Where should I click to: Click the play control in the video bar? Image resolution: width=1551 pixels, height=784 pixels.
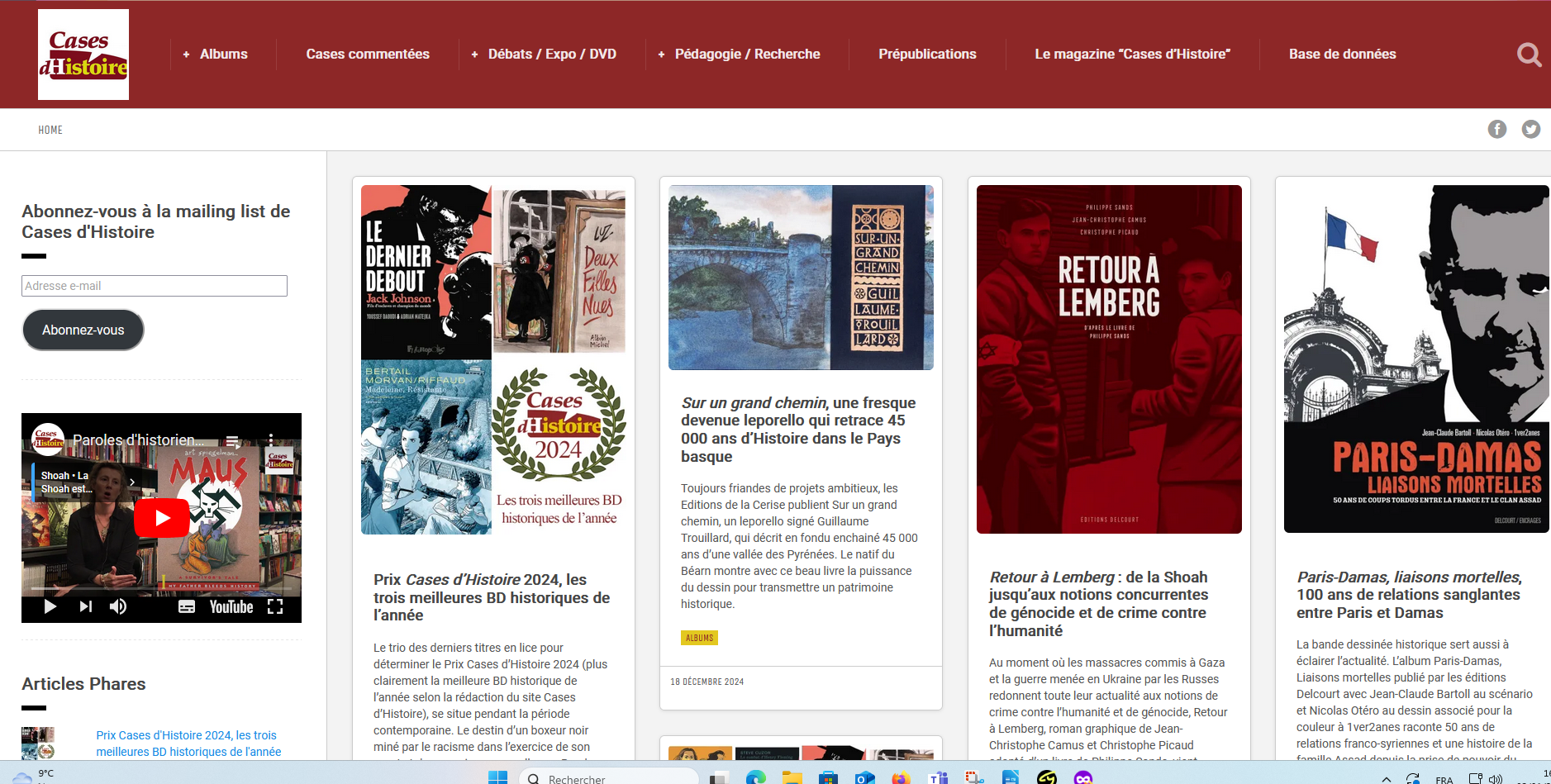50,606
